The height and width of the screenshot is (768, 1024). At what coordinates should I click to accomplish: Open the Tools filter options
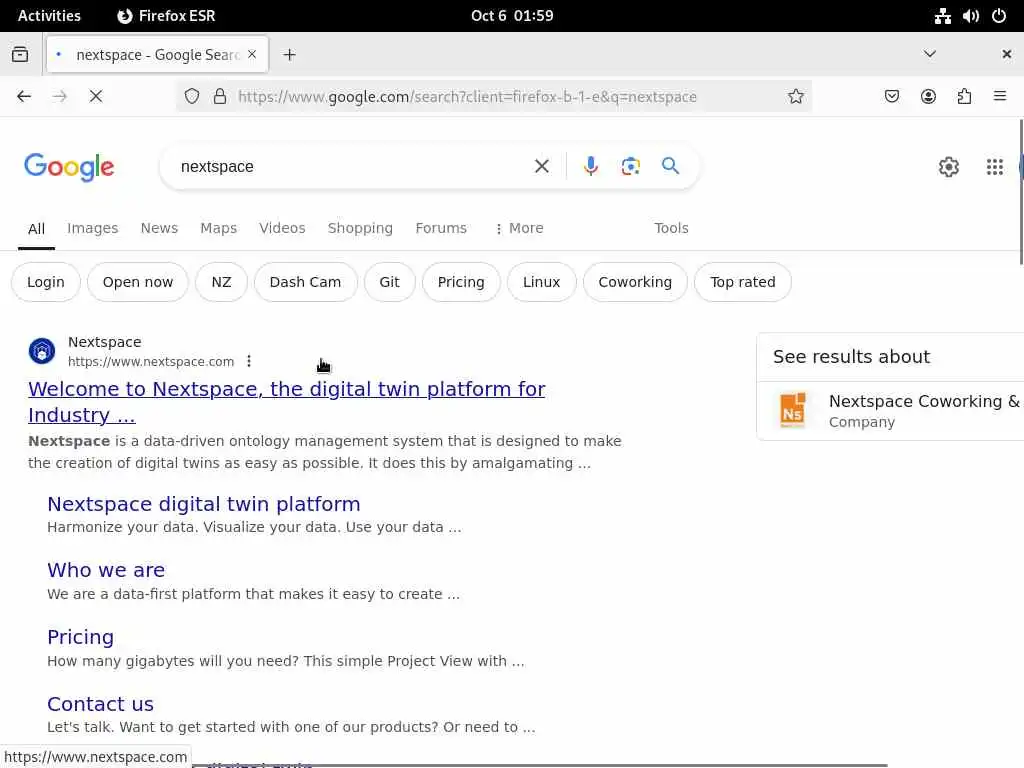pos(671,228)
